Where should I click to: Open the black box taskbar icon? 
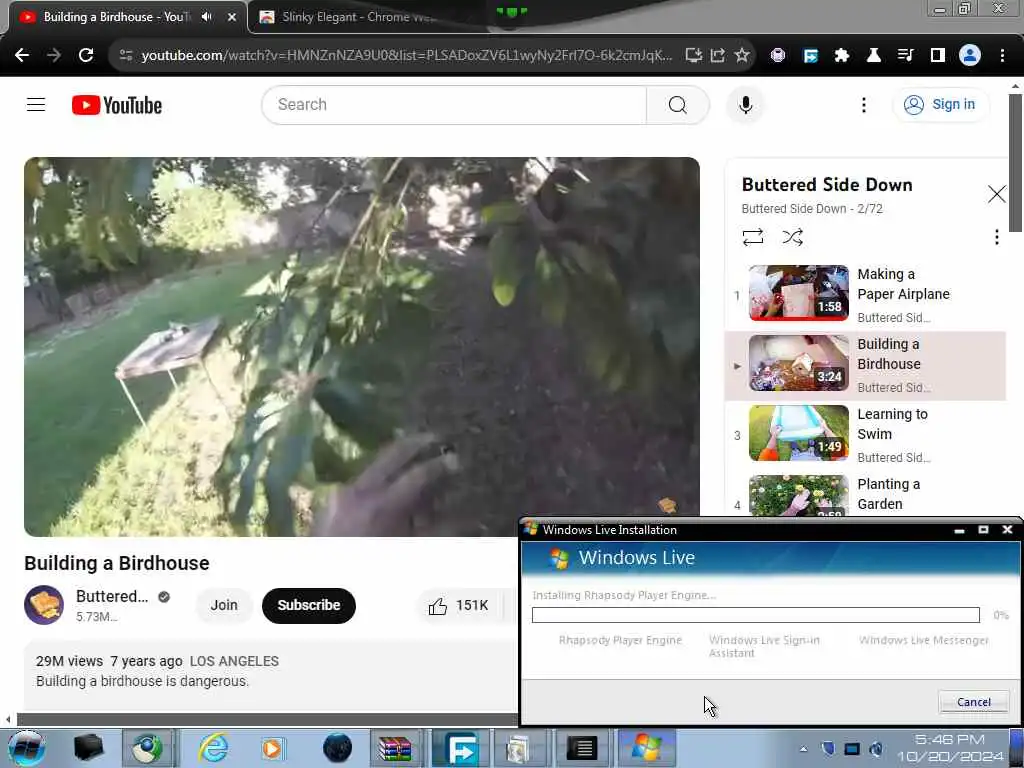point(89,748)
